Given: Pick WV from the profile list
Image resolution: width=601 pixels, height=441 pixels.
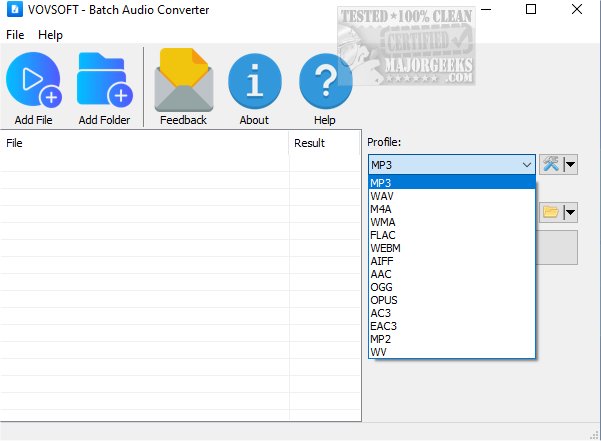Looking at the screenshot, I should point(452,352).
